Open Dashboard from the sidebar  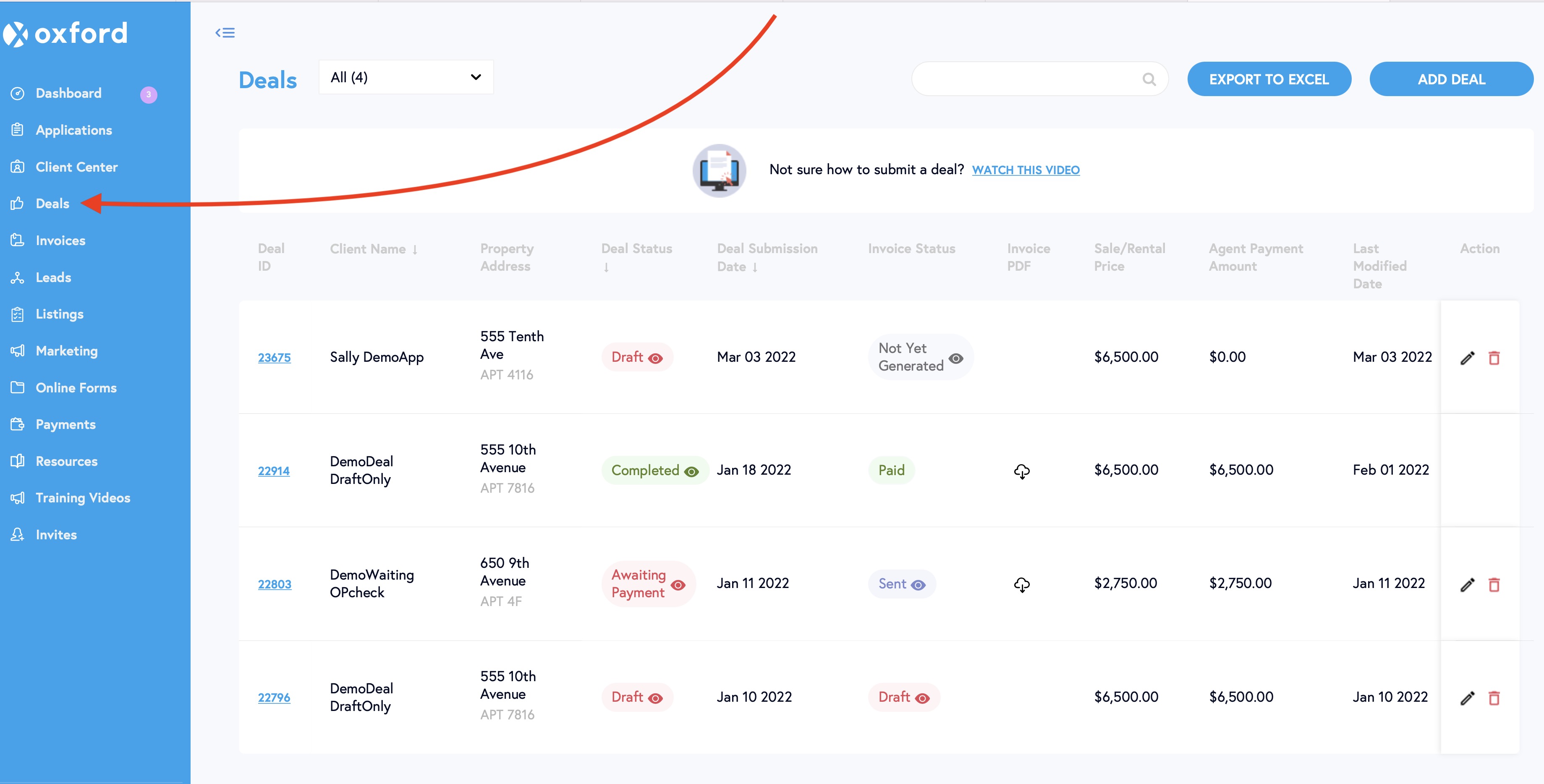pos(69,93)
